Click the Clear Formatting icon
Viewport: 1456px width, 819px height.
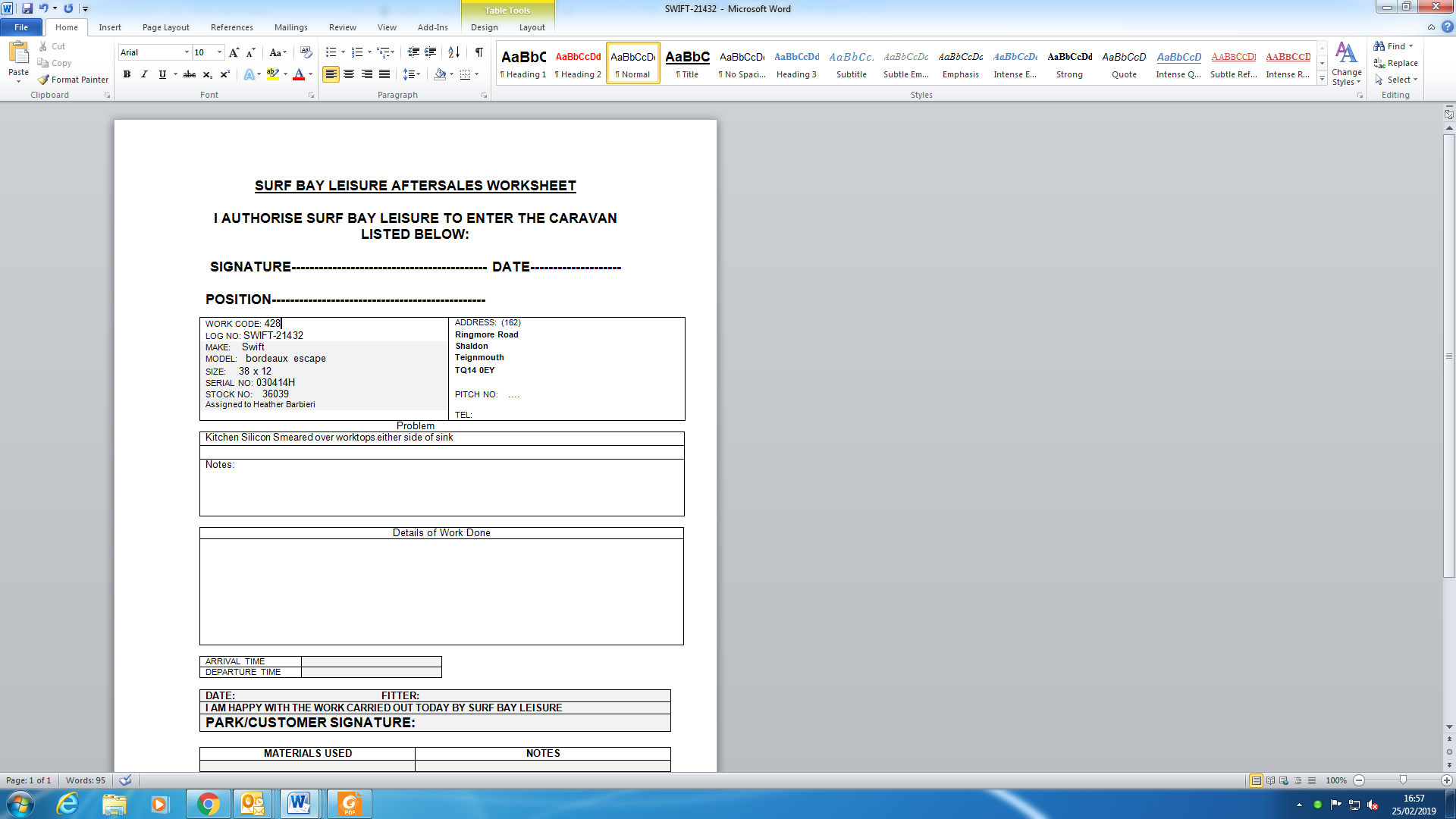pyautogui.click(x=306, y=52)
